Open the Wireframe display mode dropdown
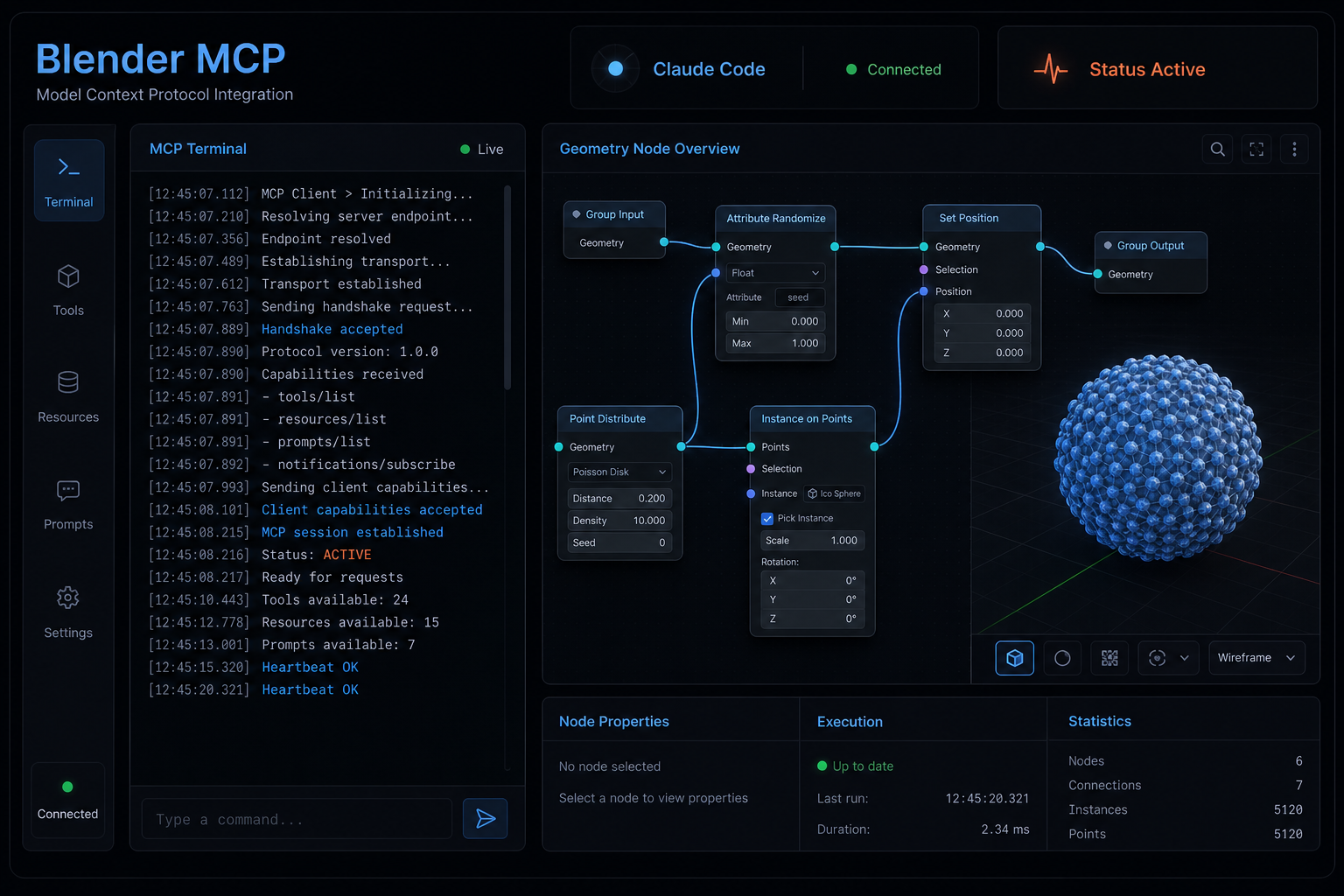Viewport: 1344px width, 896px height. 1256,658
